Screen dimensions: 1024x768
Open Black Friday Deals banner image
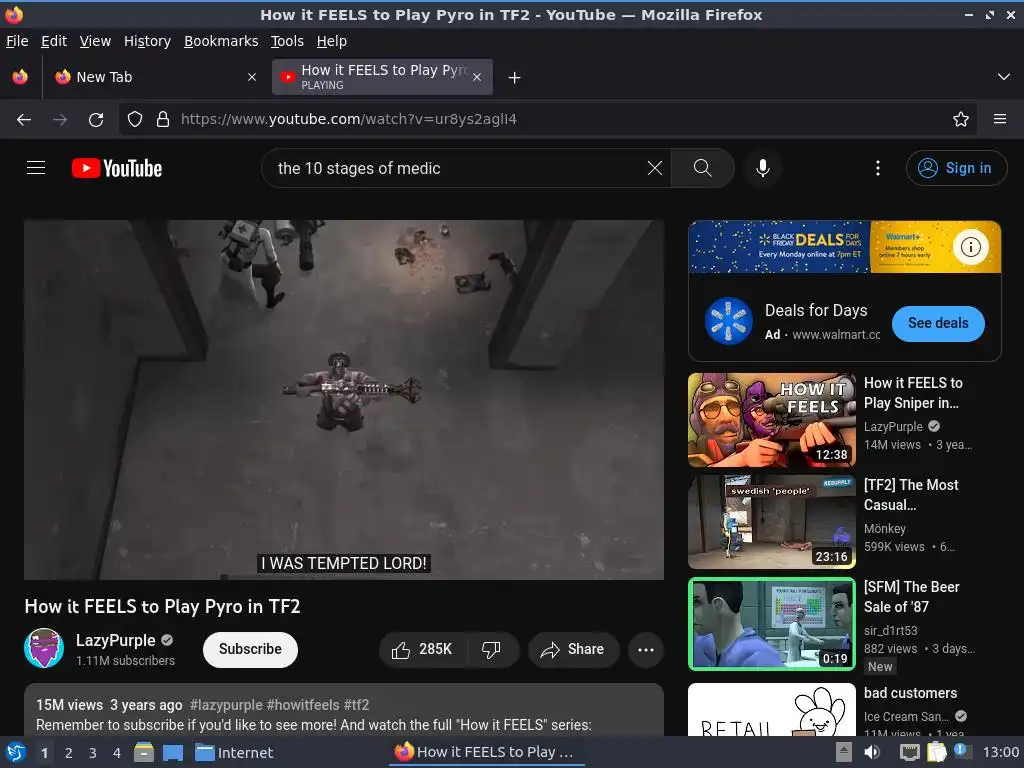[x=844, y=247]
